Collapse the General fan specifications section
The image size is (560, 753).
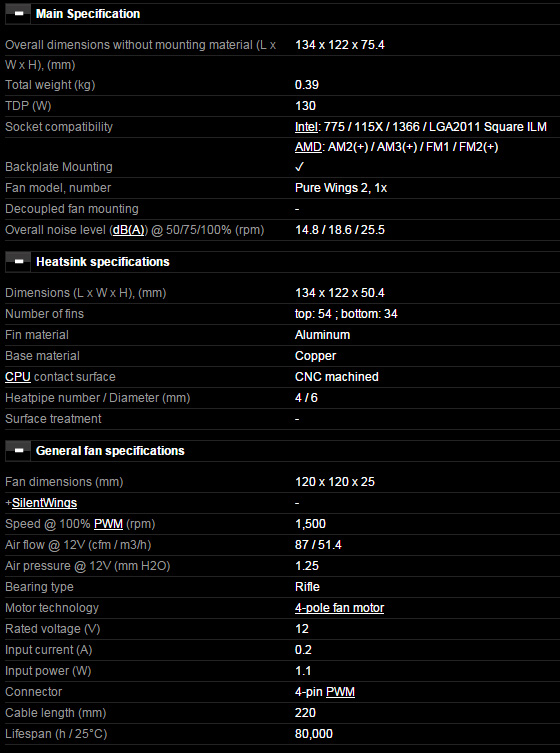(18, 450)
